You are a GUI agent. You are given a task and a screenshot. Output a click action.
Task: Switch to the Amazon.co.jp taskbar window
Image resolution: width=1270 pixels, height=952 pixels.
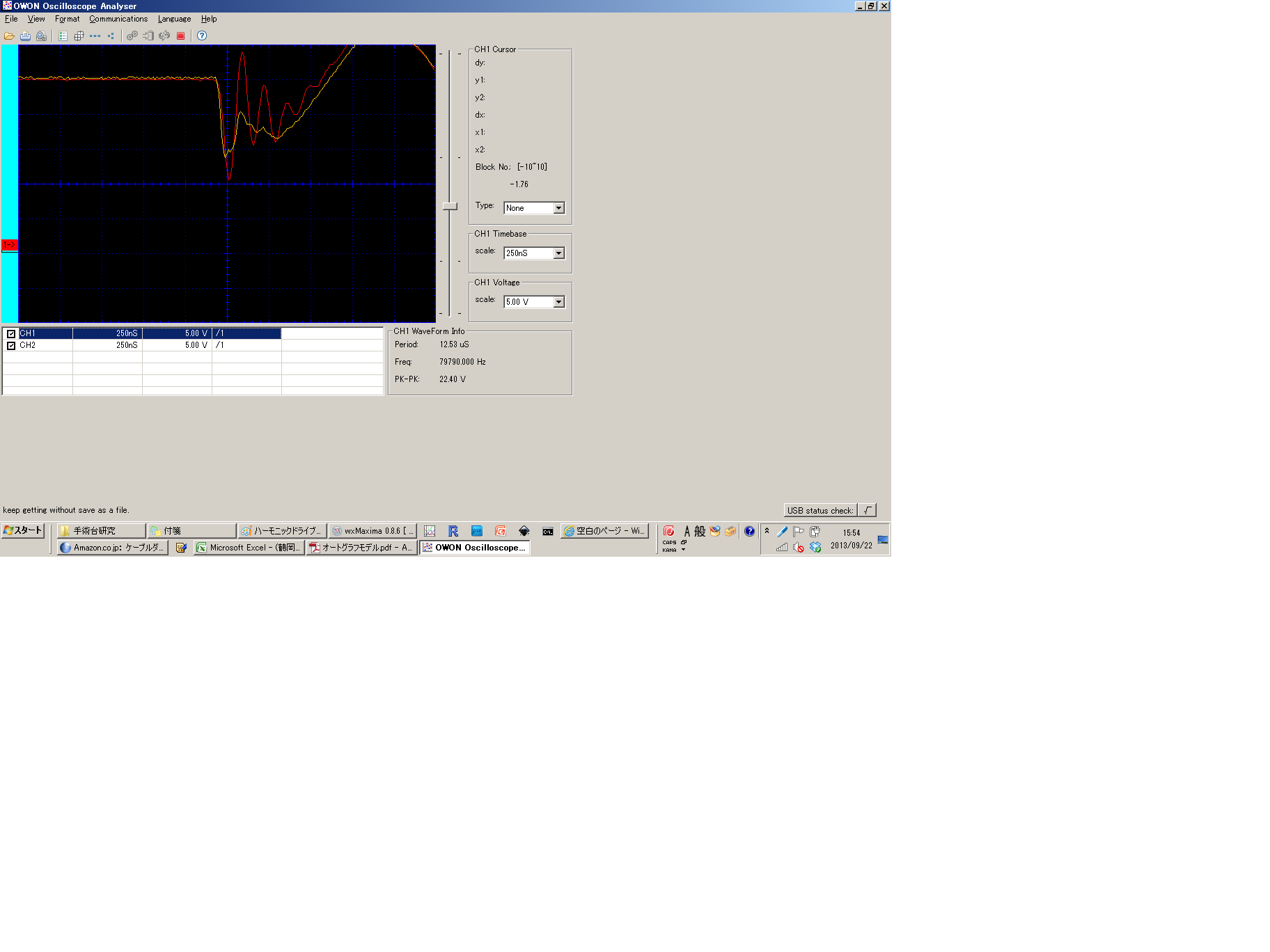113,548
